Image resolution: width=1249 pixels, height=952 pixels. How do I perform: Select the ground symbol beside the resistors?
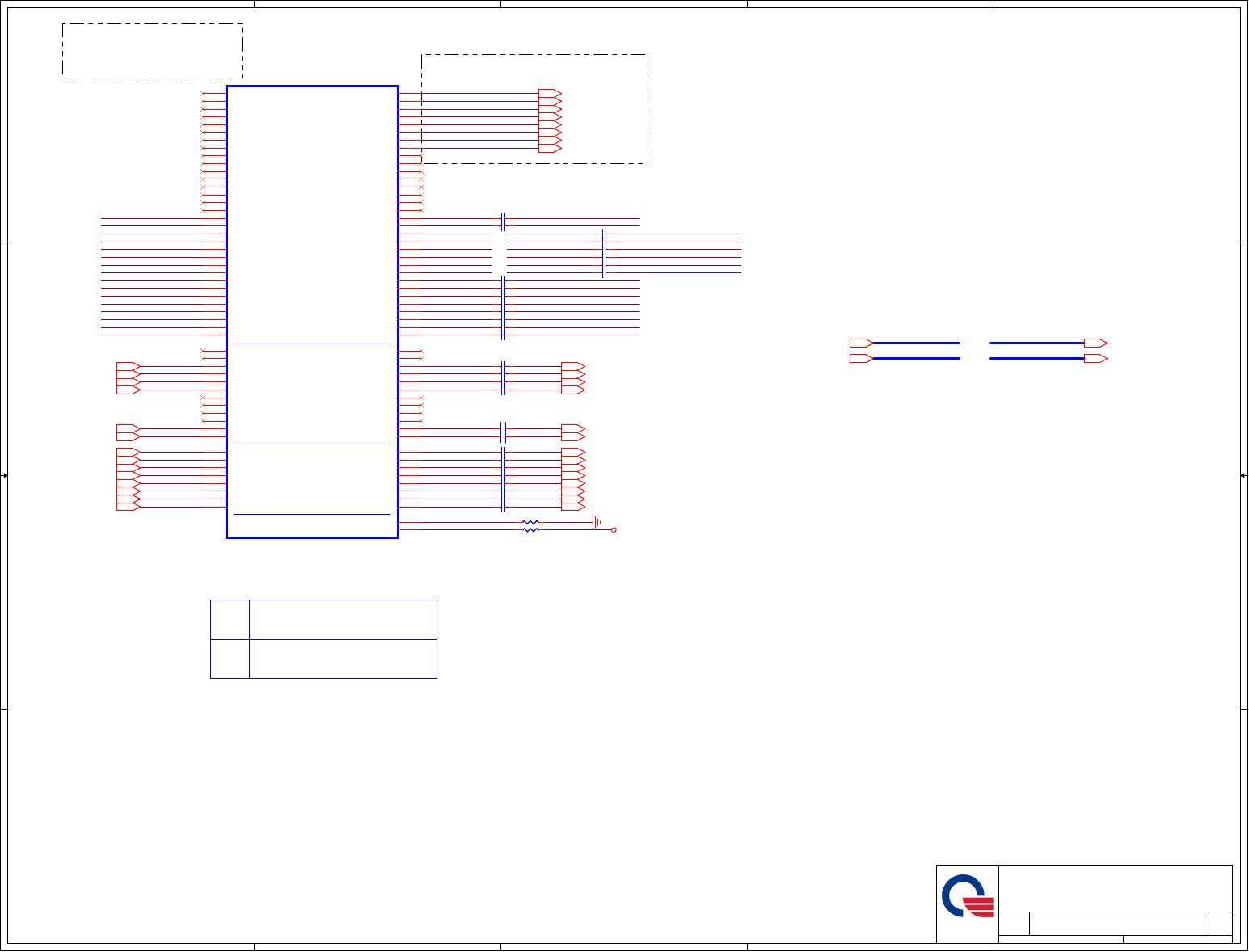coord(597,522)
